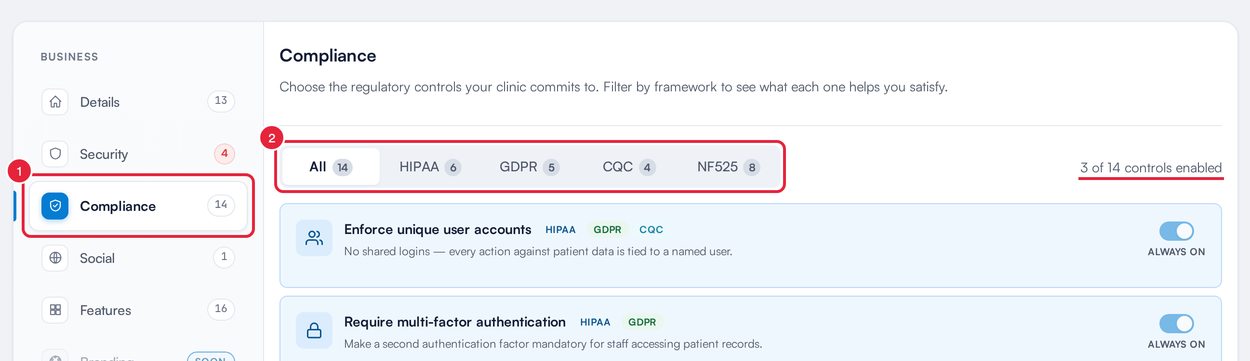Click the Social globe icon

[x=55, y=258]
